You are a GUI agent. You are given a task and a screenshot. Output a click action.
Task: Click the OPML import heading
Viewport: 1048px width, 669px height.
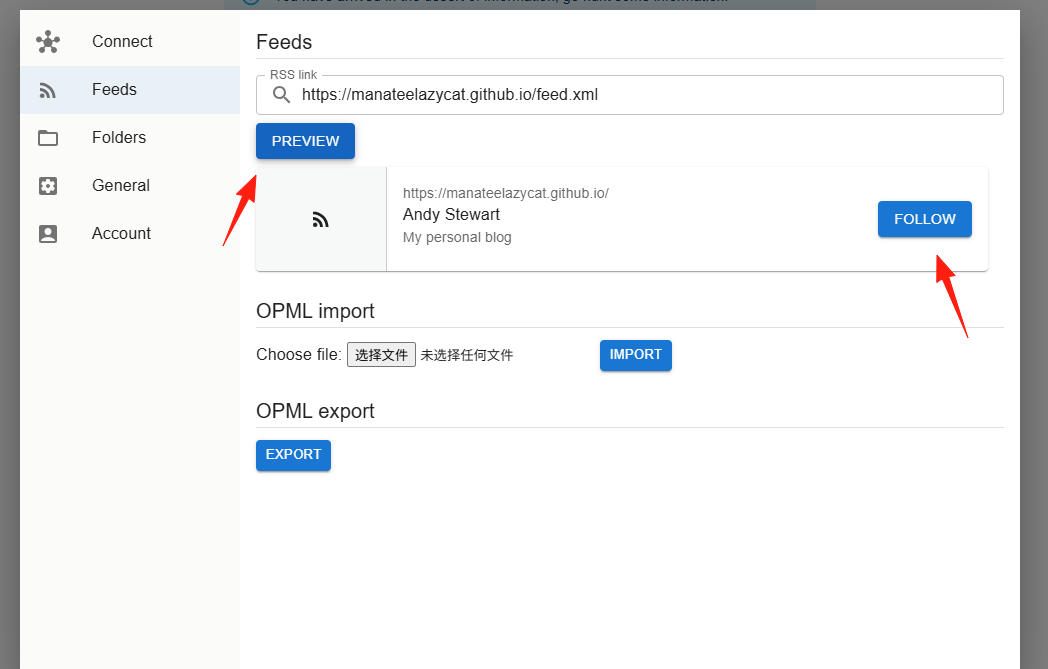point(315,311)
